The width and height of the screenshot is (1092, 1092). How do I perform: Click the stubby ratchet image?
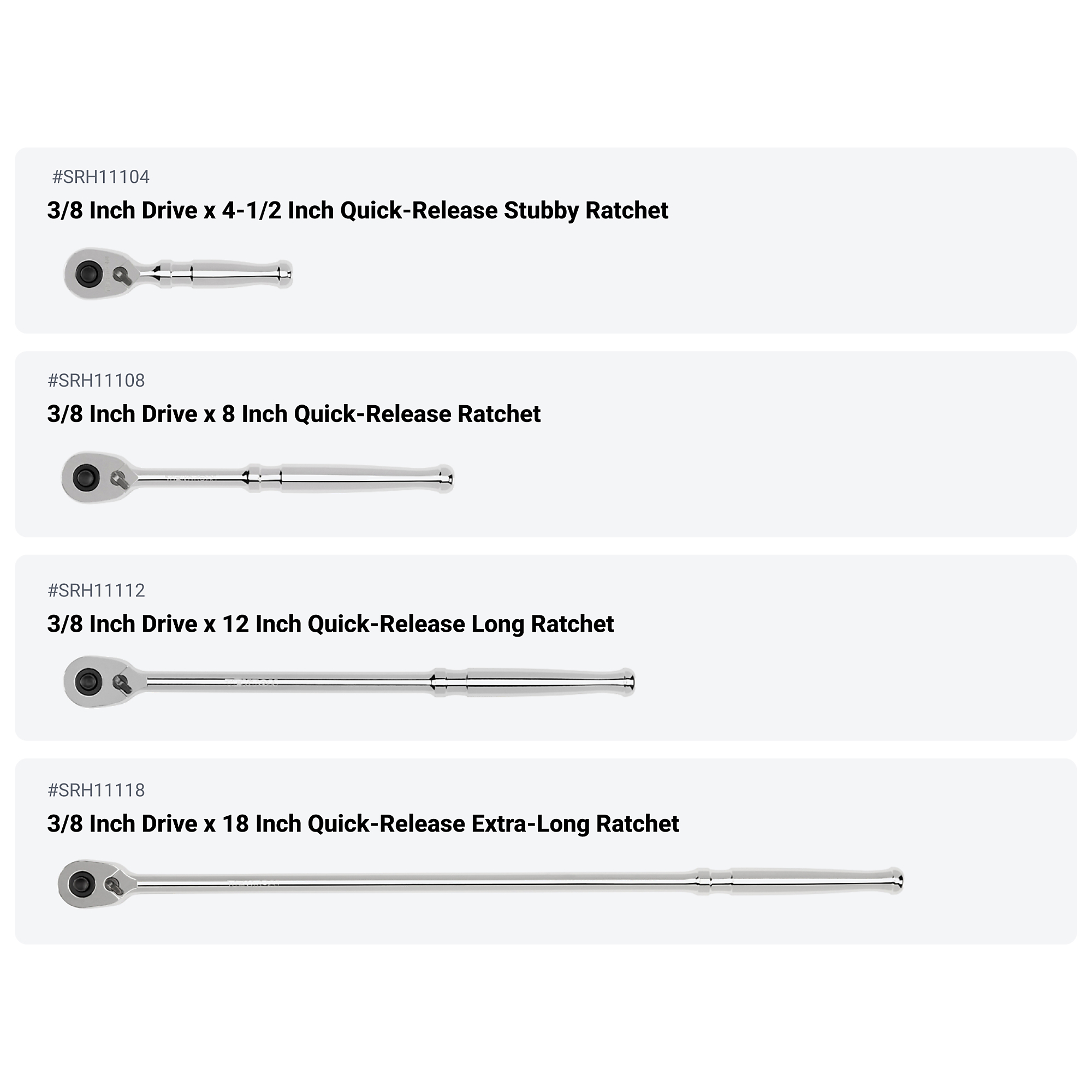point(178,274)
